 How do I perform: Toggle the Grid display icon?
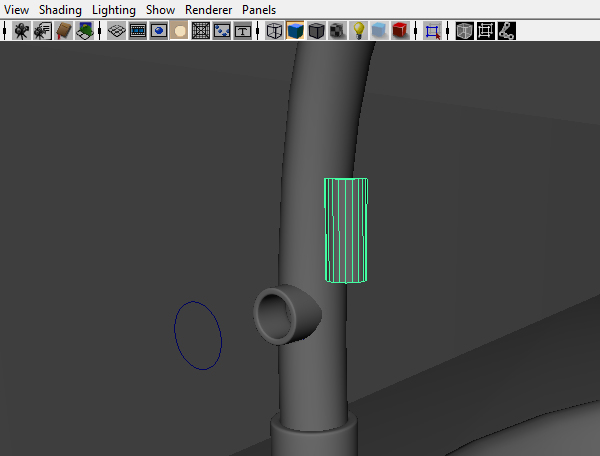(x=116, y=31)
